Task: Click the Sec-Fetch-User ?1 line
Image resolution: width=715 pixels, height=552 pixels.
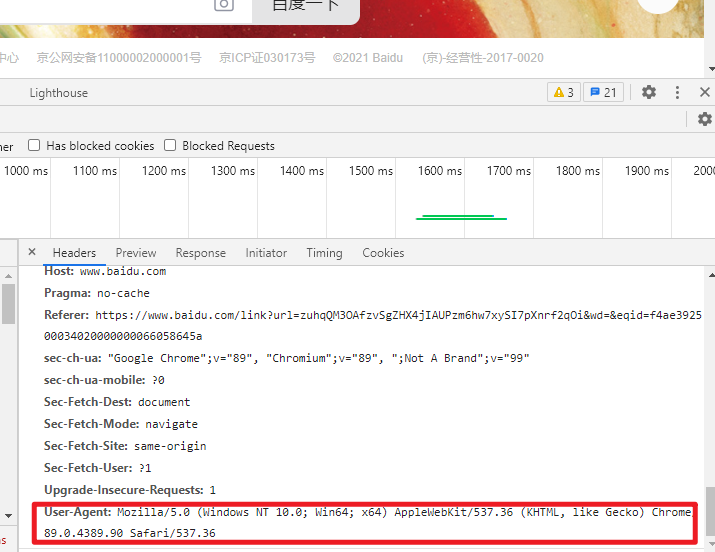Action: [x=98, y=468]
